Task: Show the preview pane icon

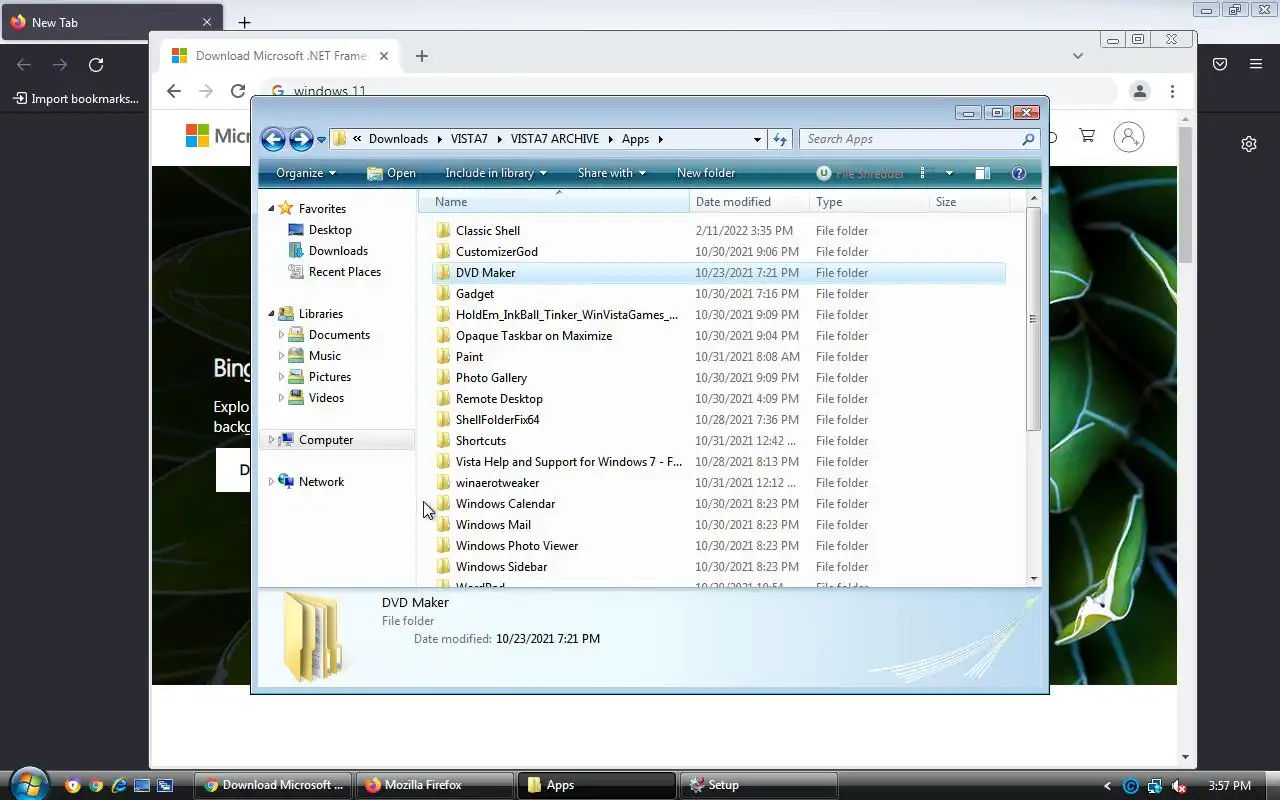Action: (x=982, y=173)
